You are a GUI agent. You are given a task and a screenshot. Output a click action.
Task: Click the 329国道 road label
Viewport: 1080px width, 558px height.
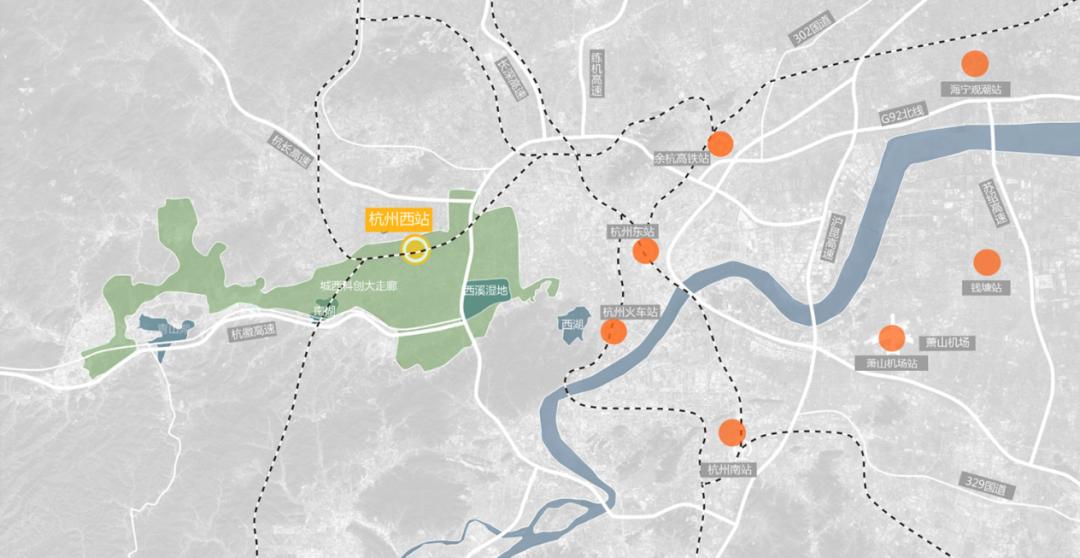coord(986,487)
